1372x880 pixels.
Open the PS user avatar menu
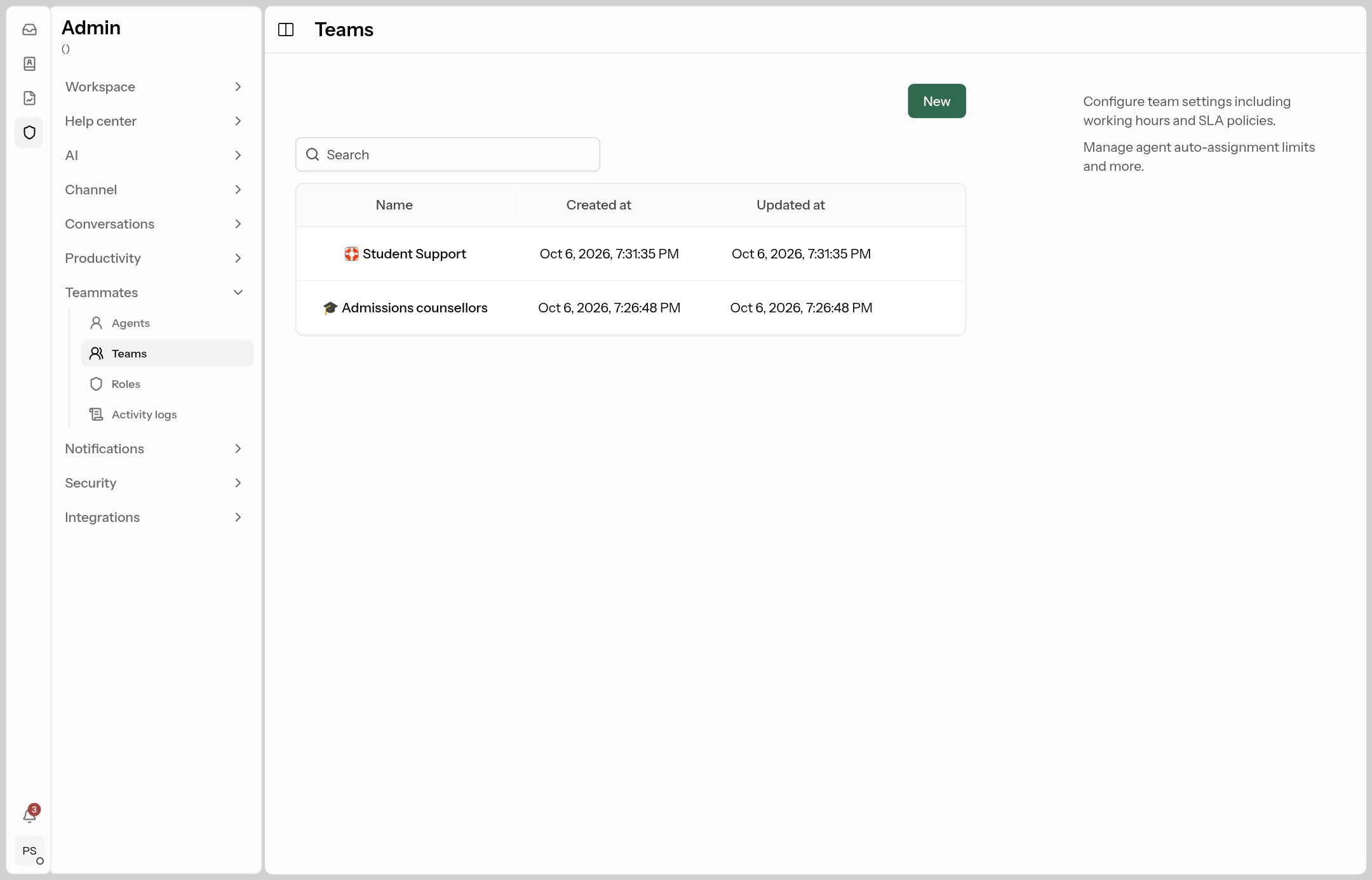pyautogui.click(x=29, y=851)
